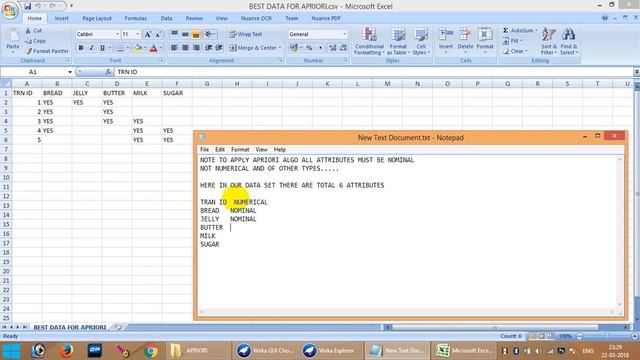Click AutoSum
The image size is (640, 360).
pos(518,31)
